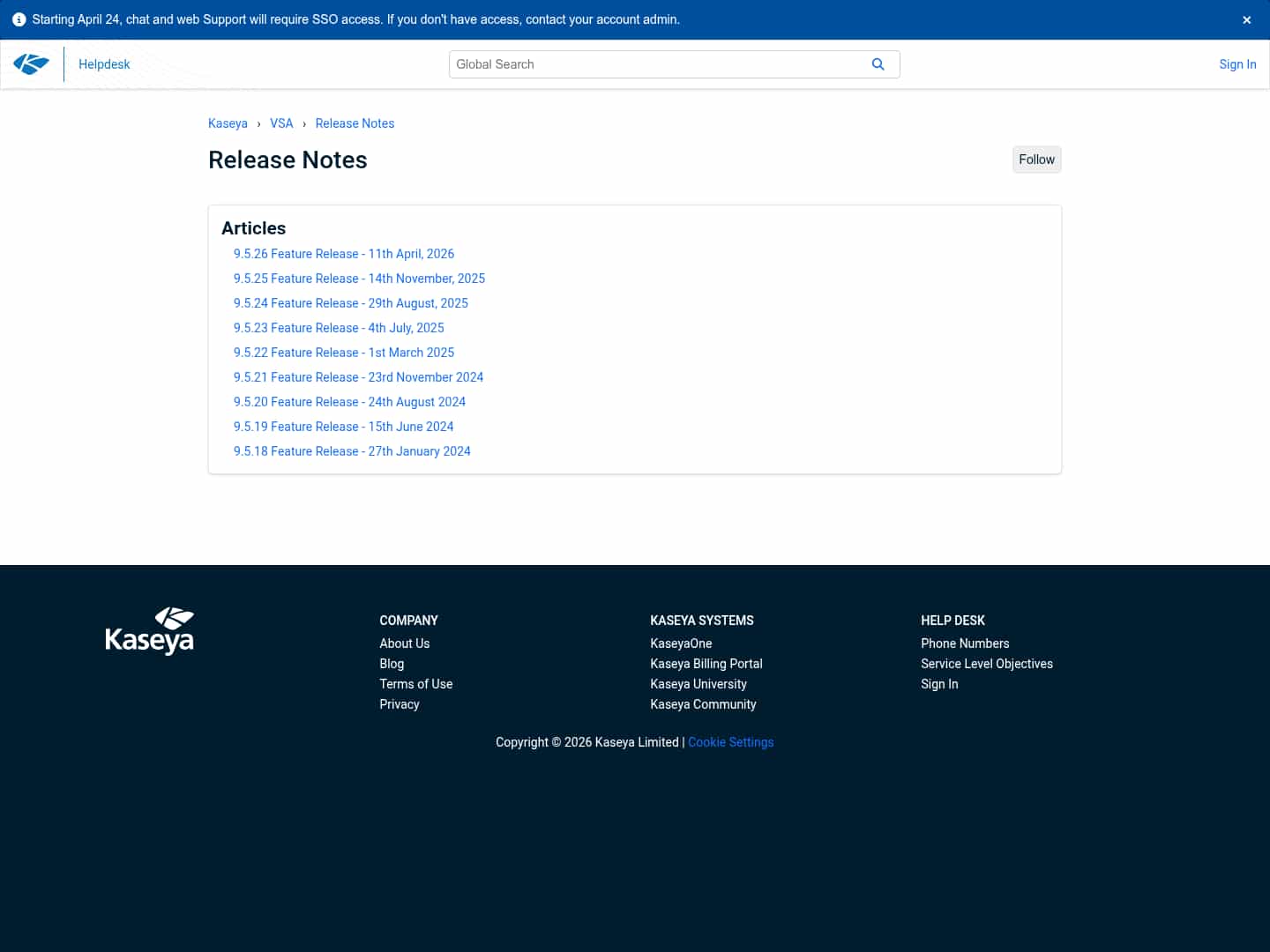Click the chevron before Release Notes breadcrumb
Image resolution: width=1270 pixels, height=952 pixels.
(303, 123)
